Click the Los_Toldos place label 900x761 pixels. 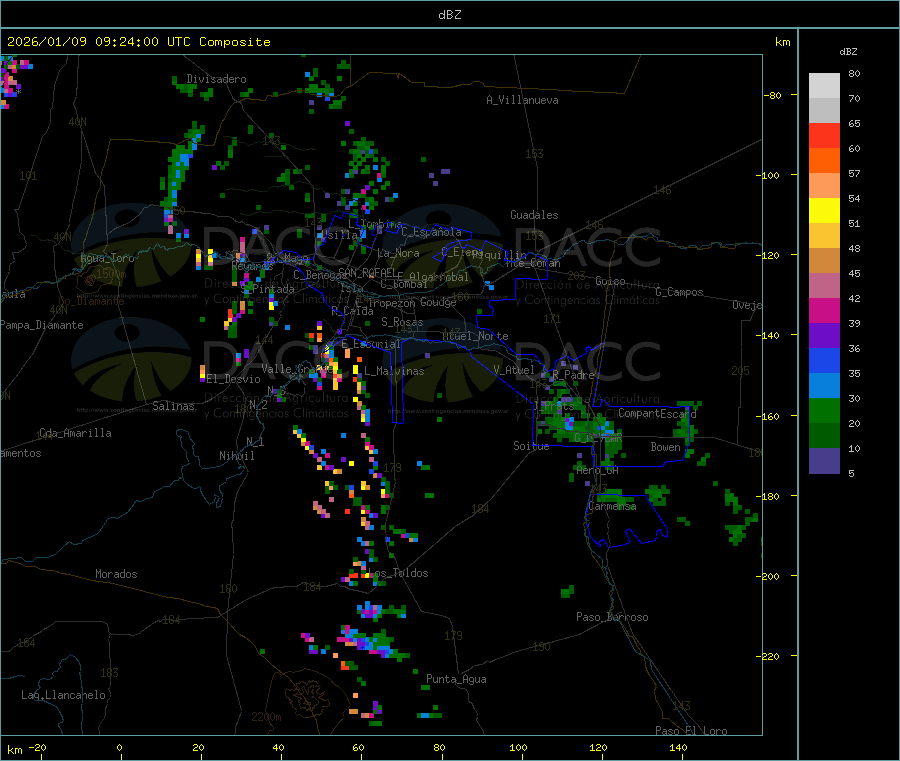(398, 573)
